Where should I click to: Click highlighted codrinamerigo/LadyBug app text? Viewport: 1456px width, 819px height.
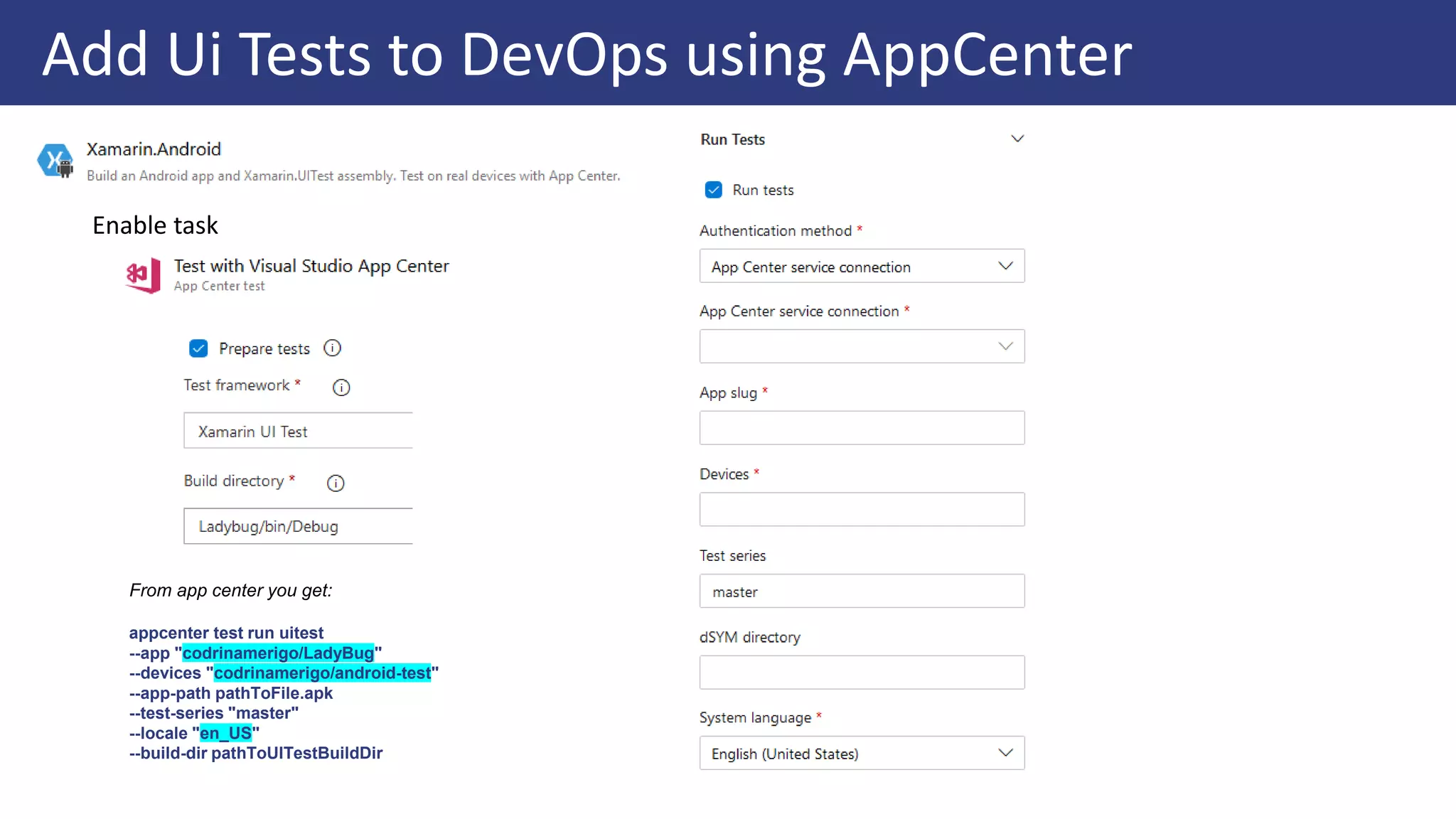[x=278, y=653]
